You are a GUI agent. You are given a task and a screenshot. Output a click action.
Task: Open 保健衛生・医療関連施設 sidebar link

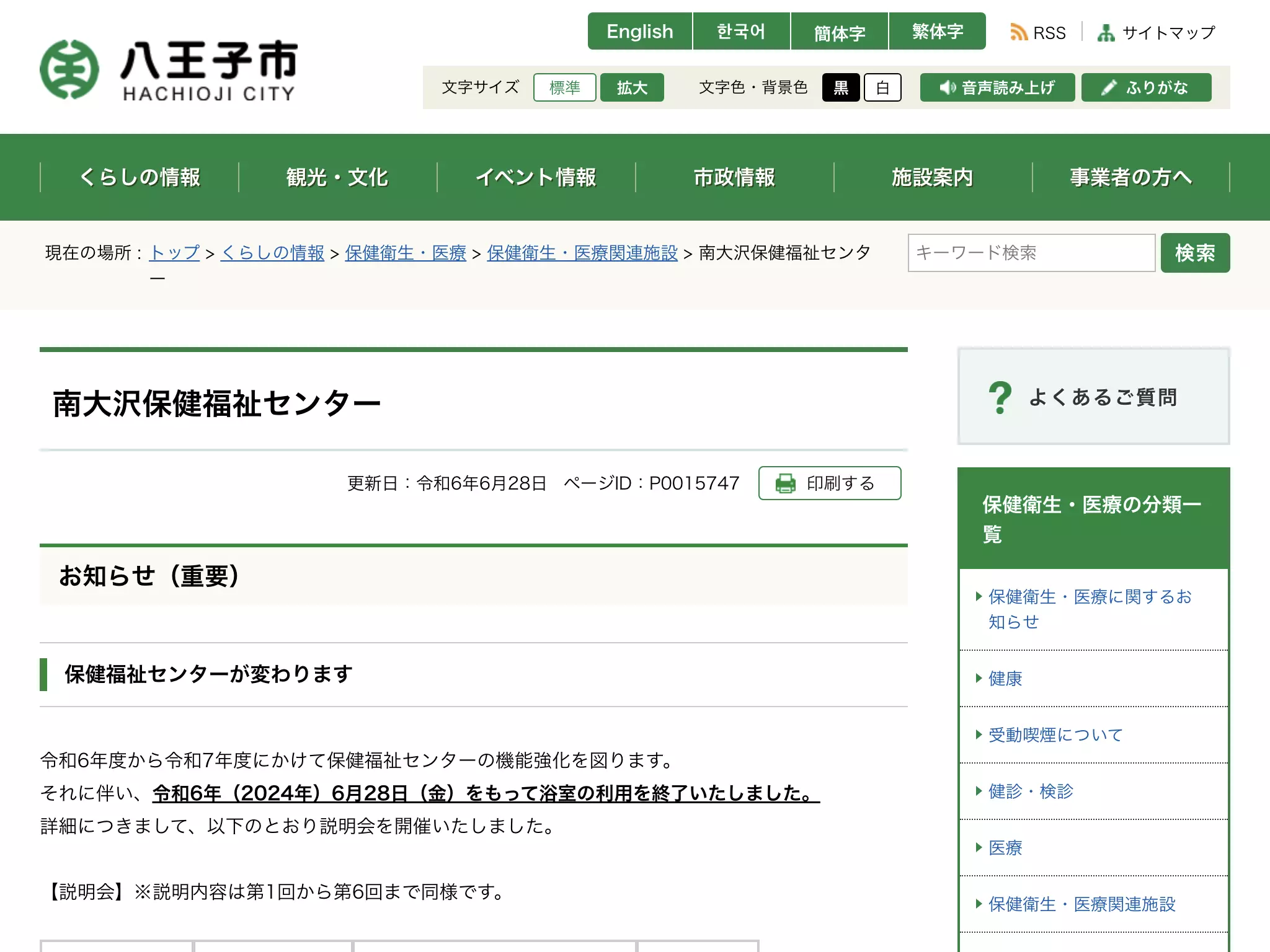pyautogui.click(x=1081, y=904)
